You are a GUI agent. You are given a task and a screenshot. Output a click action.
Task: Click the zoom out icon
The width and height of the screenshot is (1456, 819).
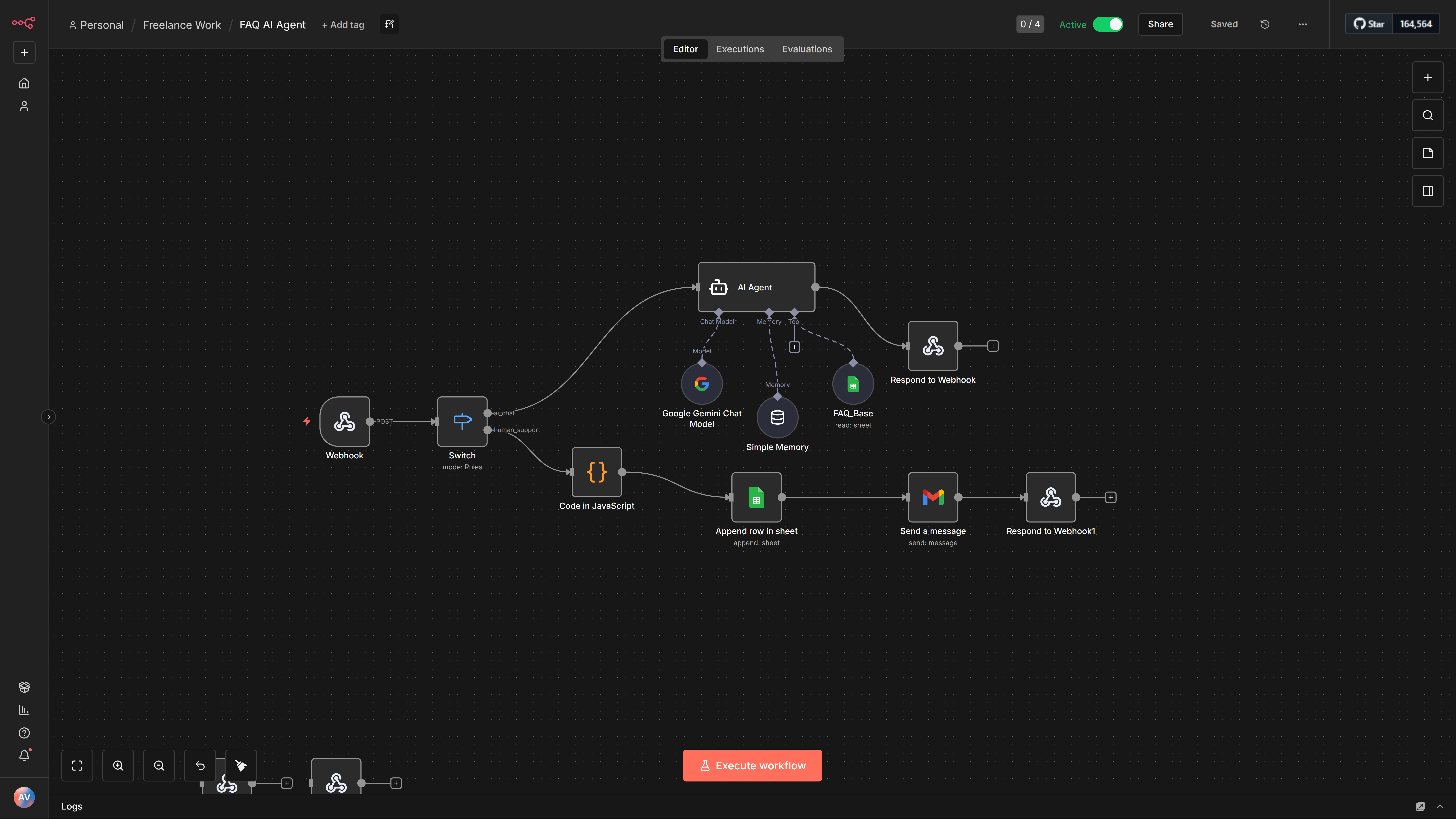tap(159, 765)
